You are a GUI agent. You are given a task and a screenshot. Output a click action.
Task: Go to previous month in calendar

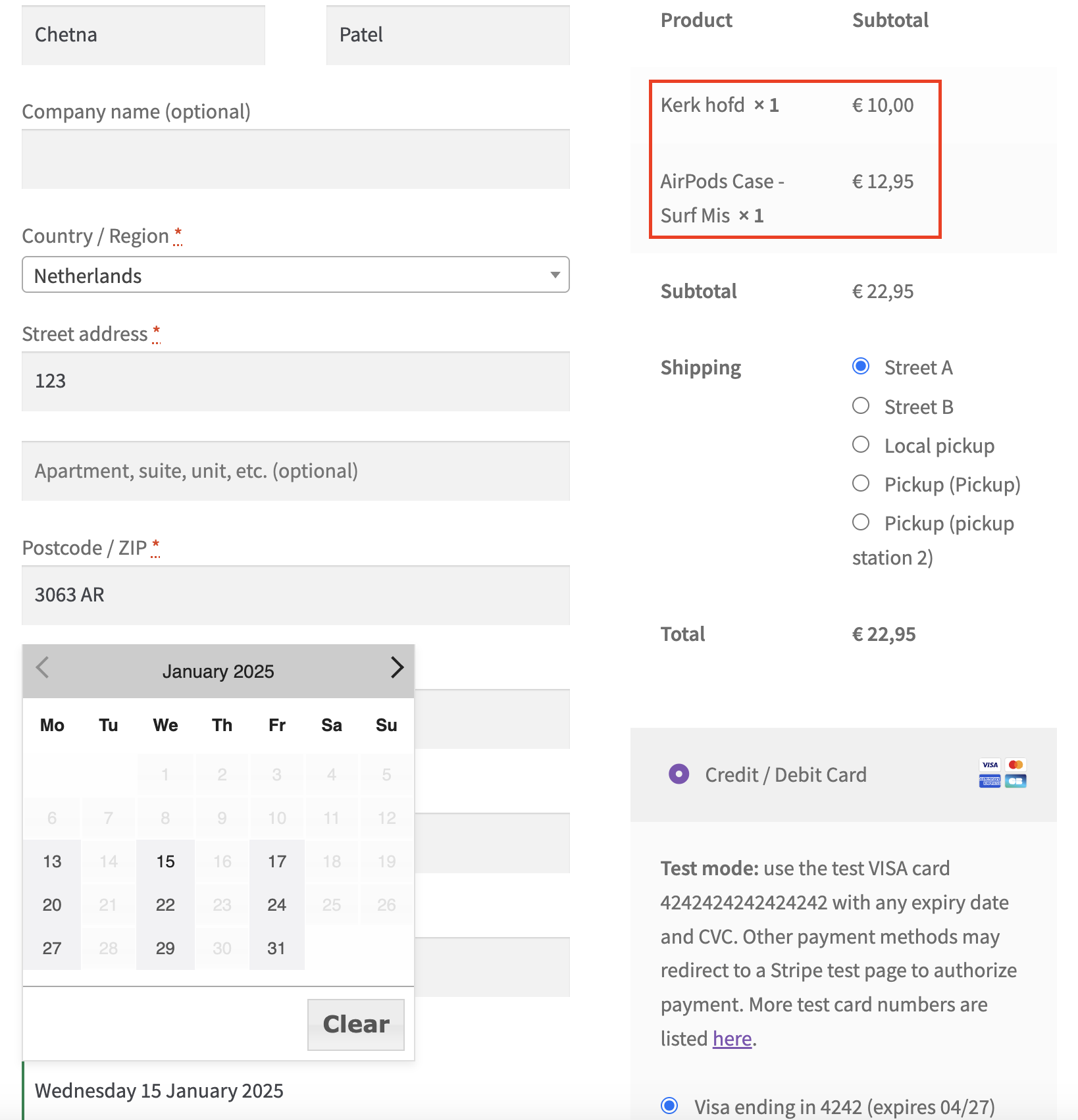pos(43,668)
